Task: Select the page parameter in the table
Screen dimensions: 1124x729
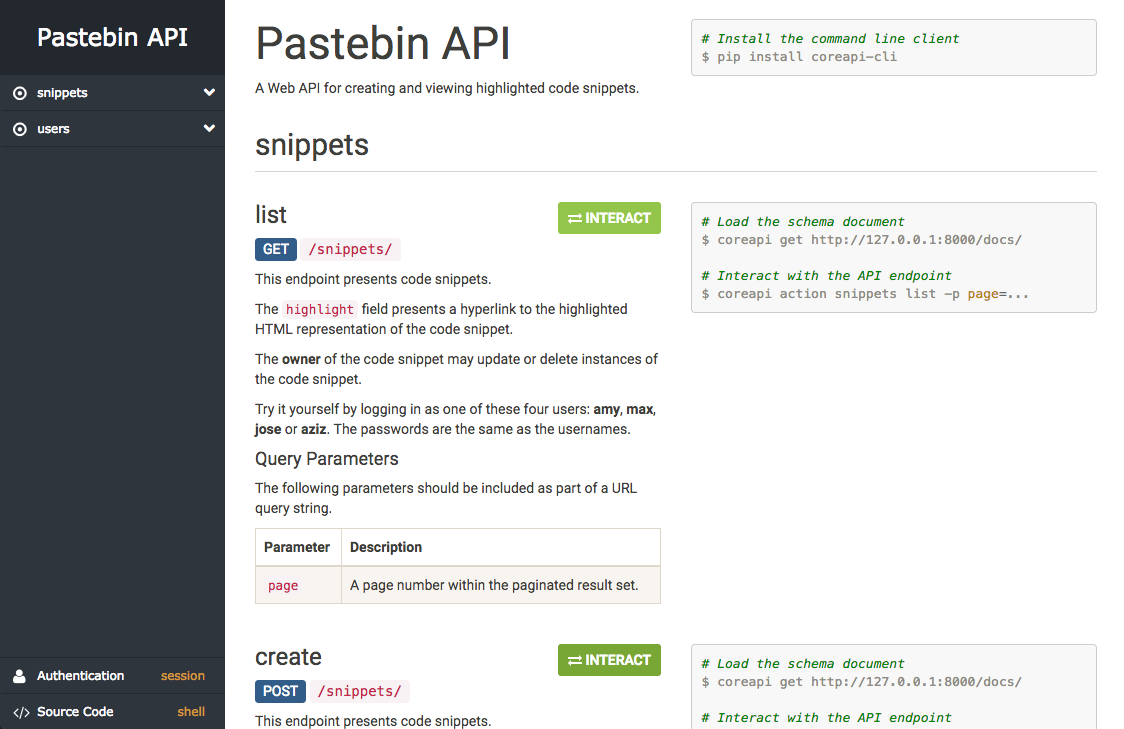Action: coord(282,585)
